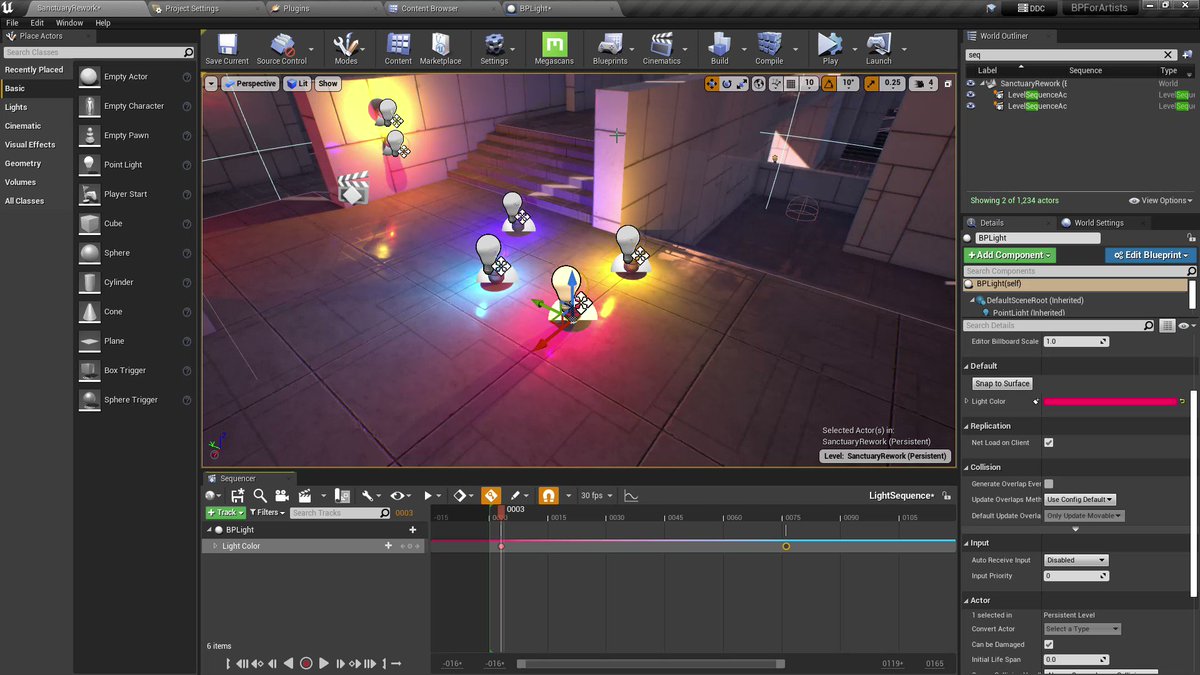Toggle viewport rotation snapping icon
1200x675 pixels.
pyautogui.click(x=829, y=84)
